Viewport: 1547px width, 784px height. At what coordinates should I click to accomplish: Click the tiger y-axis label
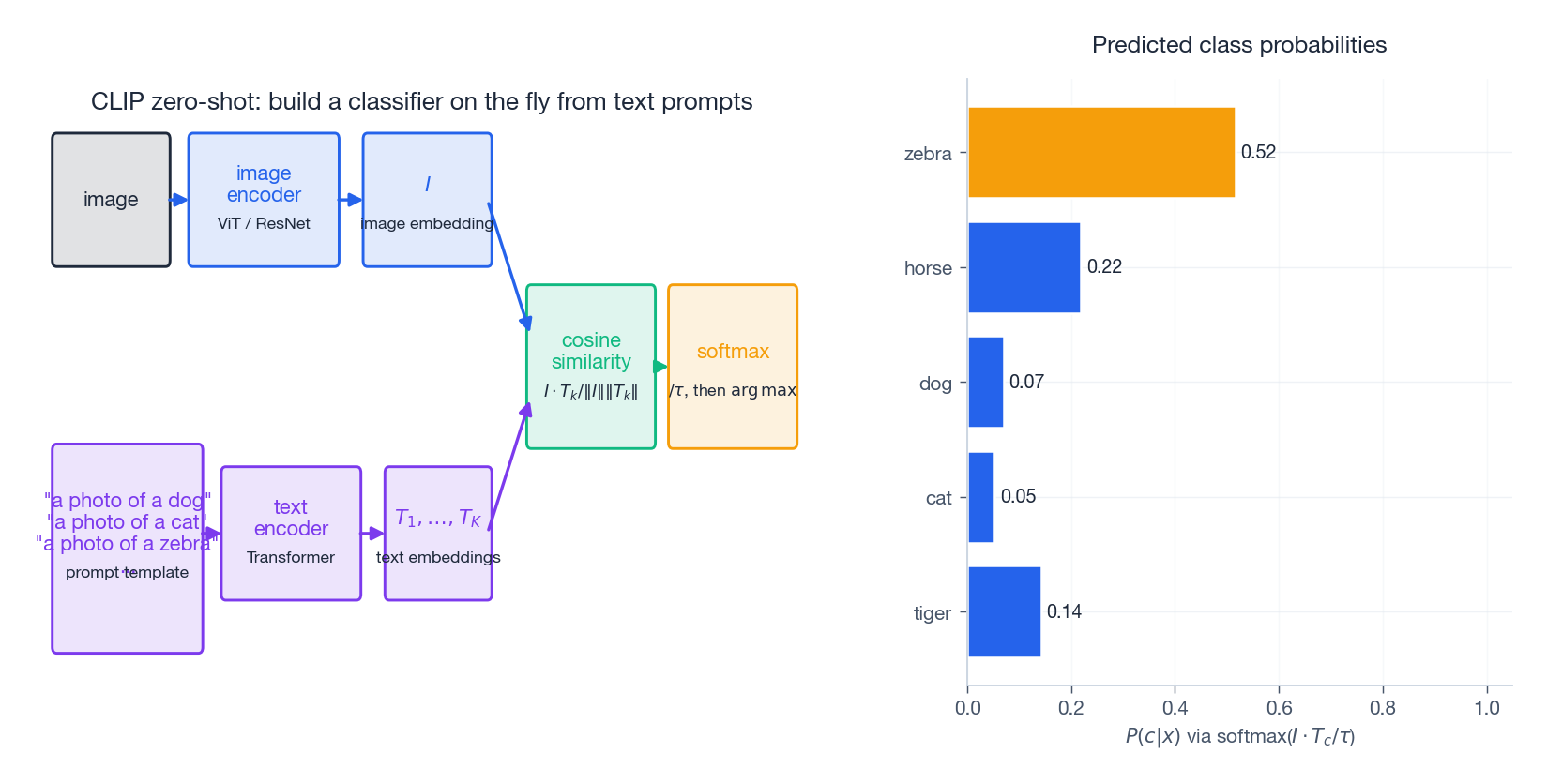tap(932, 613)
